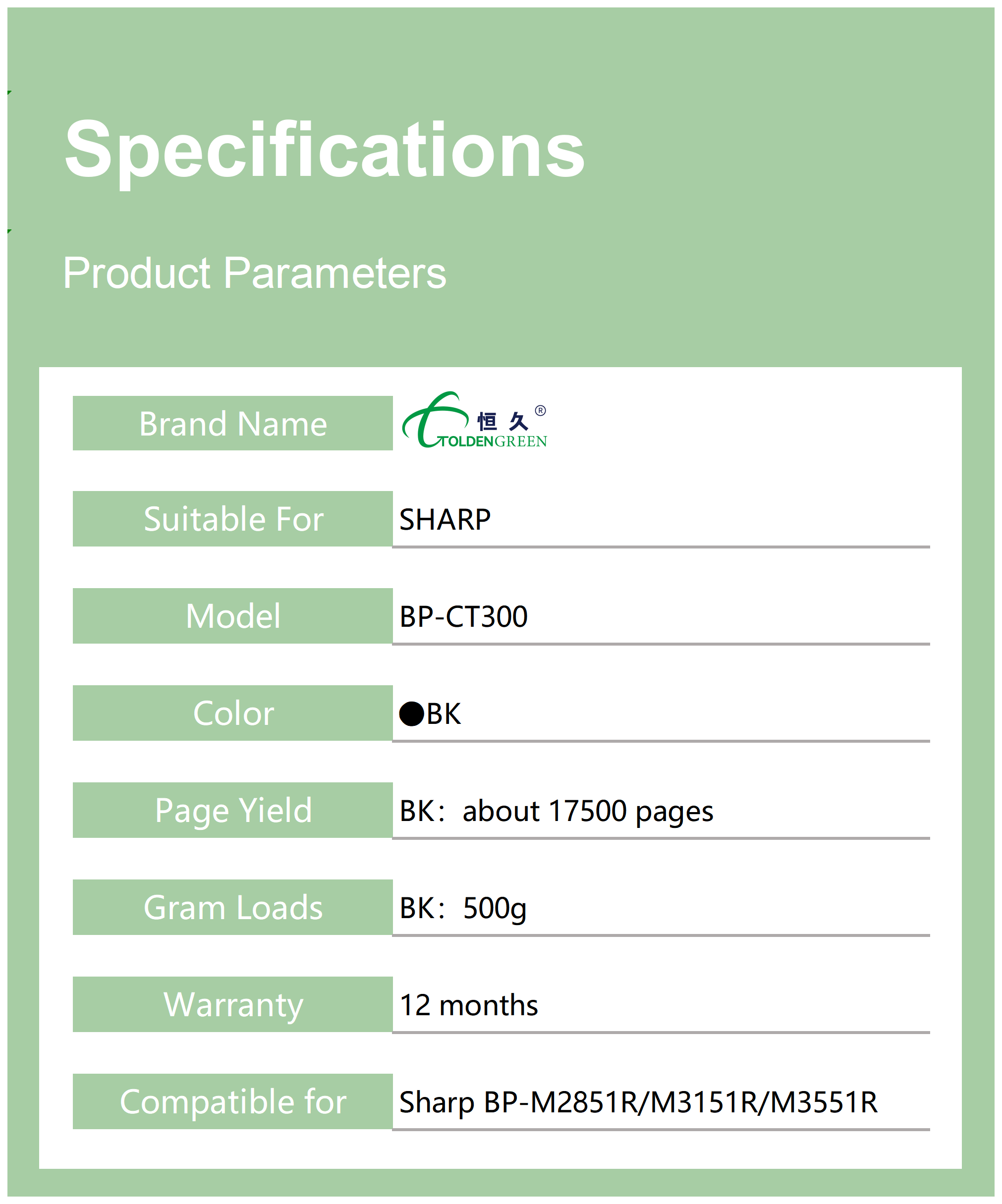Click the Sharp BP-M2851R/M3151R/M3551R compatibility text
Screen dimensions: 1002x1204
tap(638, 1102)
